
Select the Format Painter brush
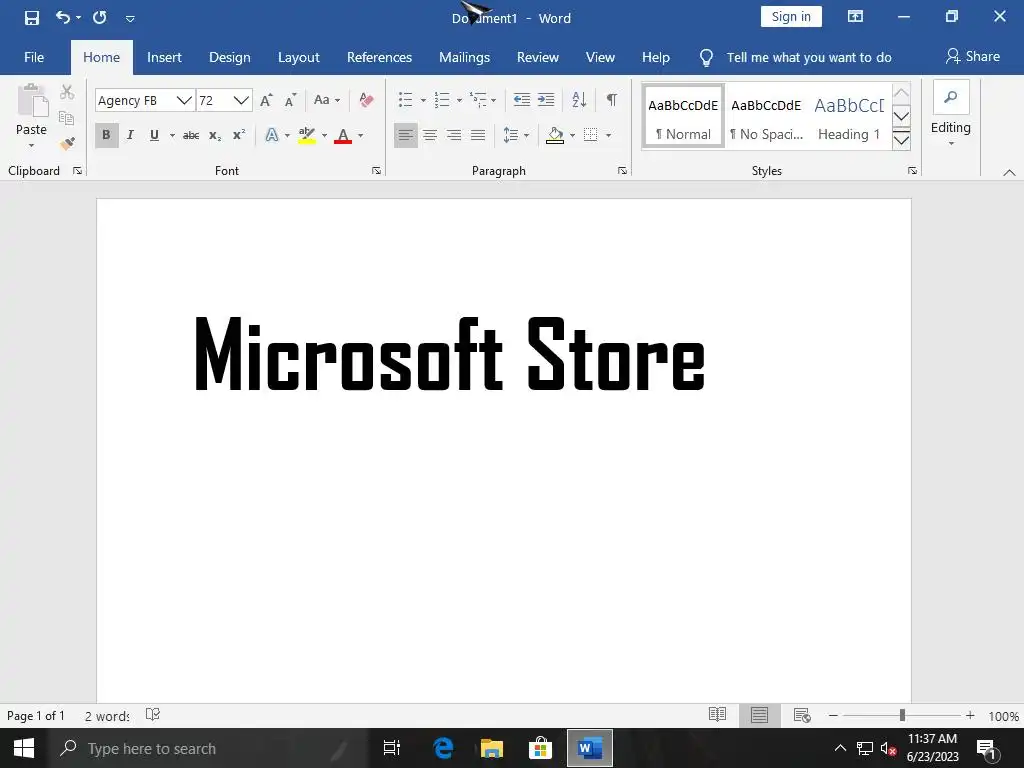click(67, 143)
